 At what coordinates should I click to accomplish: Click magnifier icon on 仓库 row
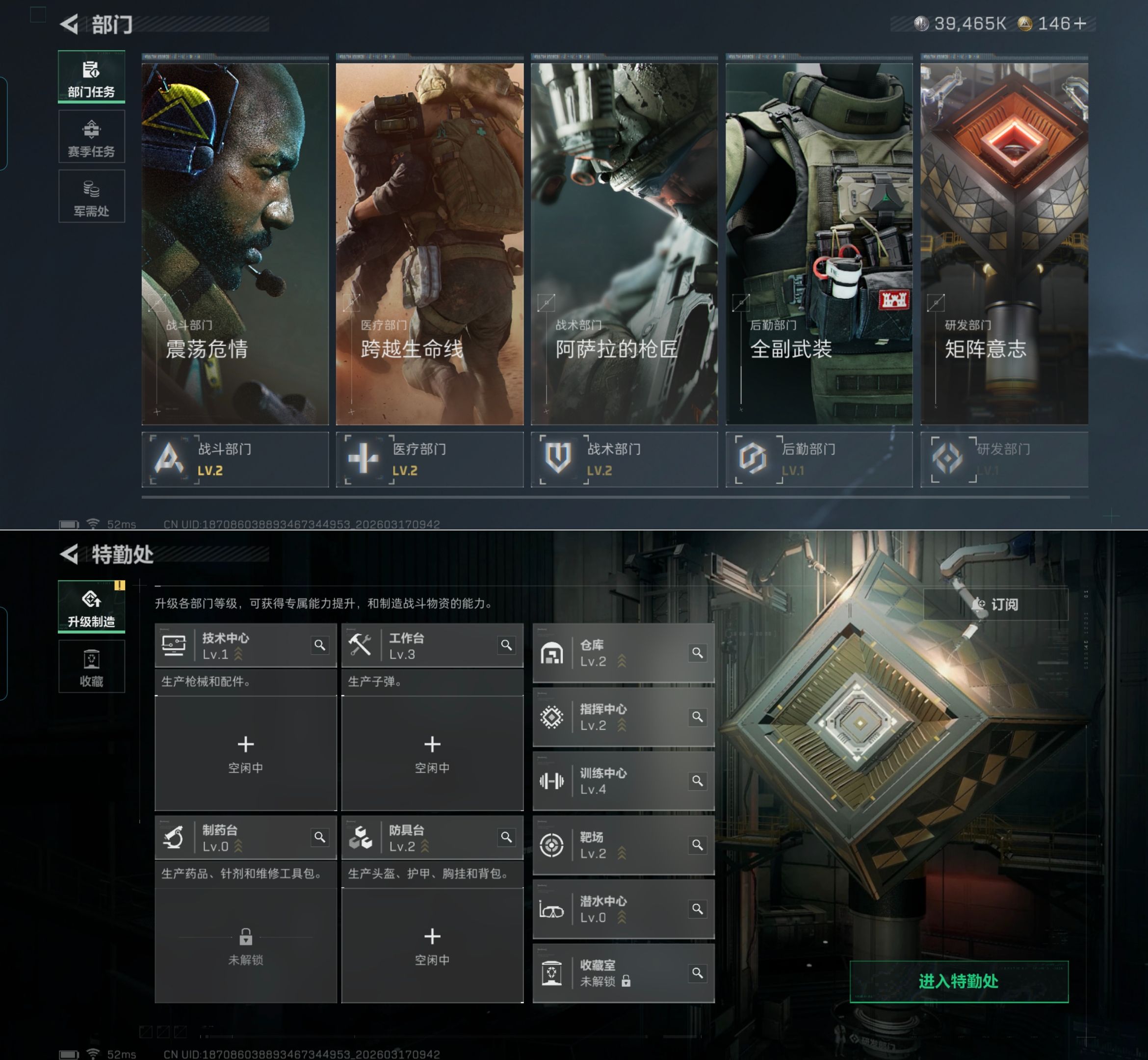click(697, 653)
